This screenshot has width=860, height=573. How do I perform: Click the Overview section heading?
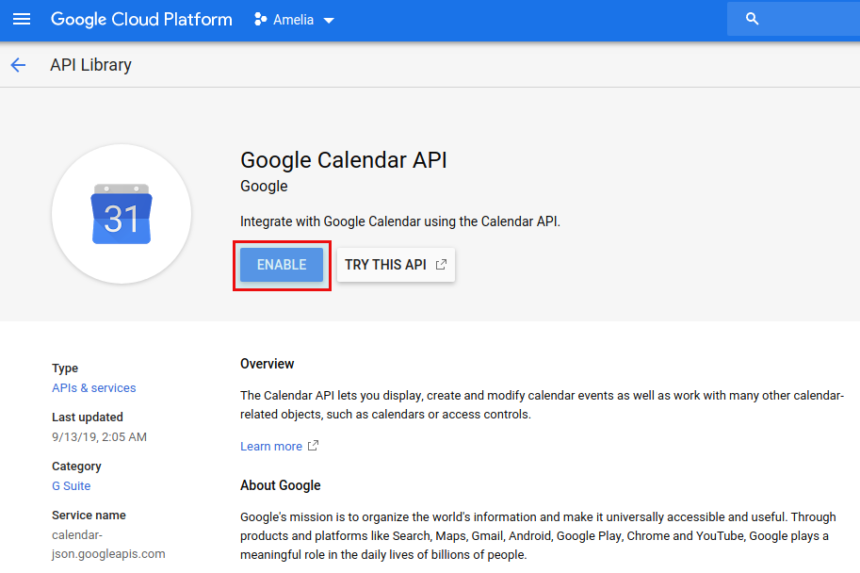[x=267, y=364]
